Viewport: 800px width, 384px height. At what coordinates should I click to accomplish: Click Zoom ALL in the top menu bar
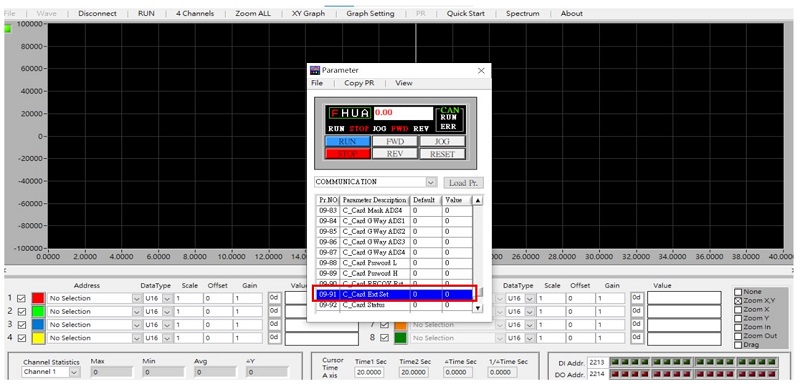(x=253, y=14)
